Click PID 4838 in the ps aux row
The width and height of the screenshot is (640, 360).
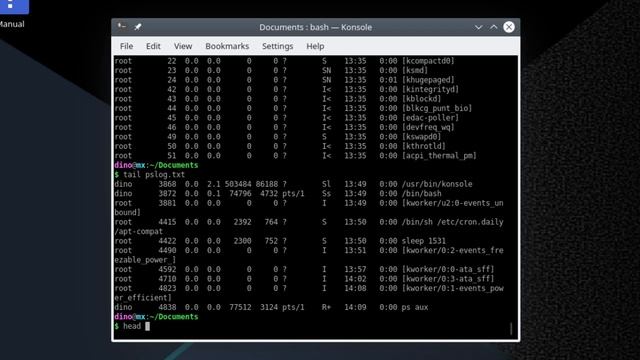click(x=167, y=307)
